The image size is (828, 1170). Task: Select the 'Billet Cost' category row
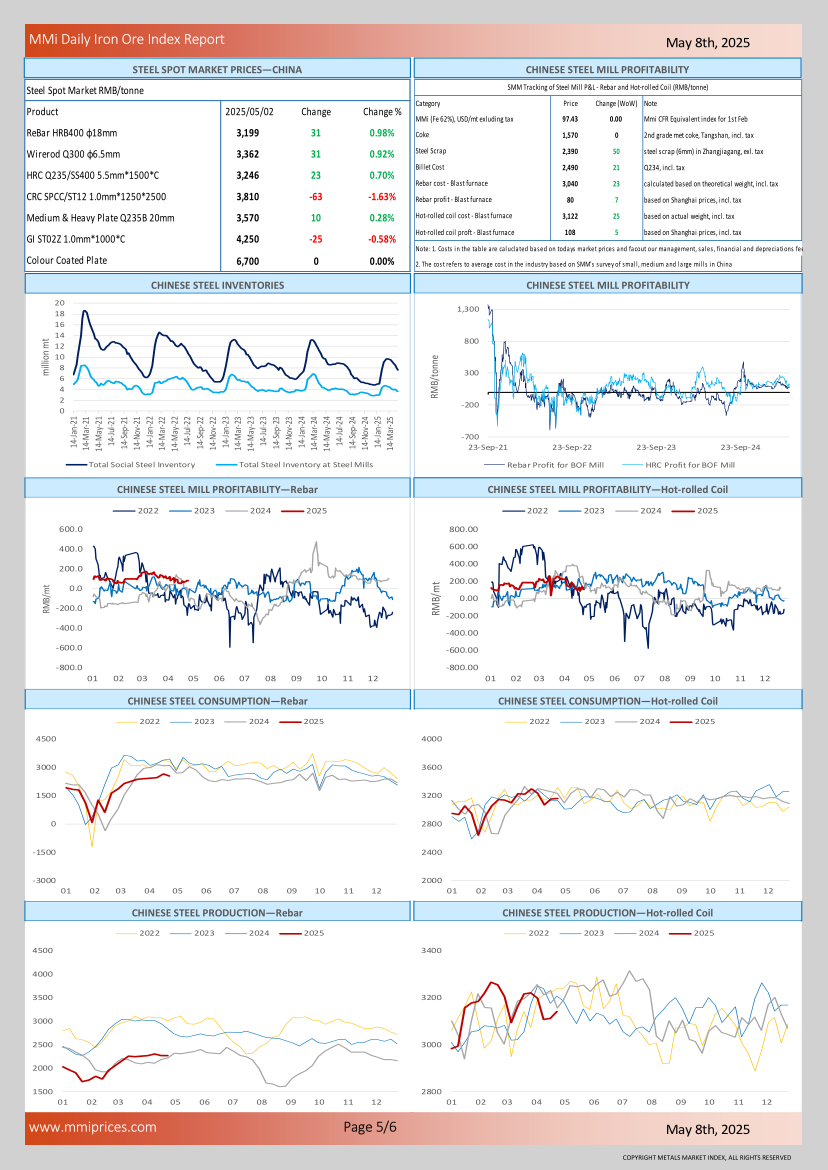pos(607,168)
